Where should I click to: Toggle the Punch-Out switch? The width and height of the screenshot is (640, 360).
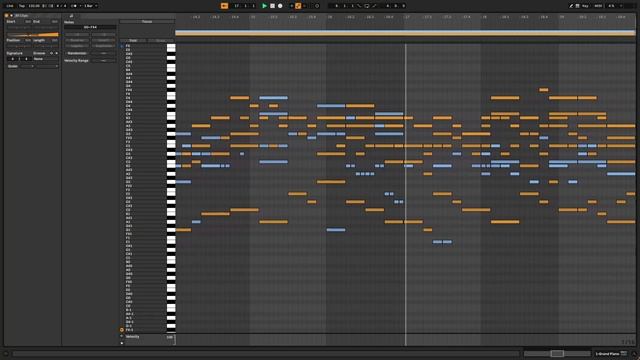click(374, 6)
